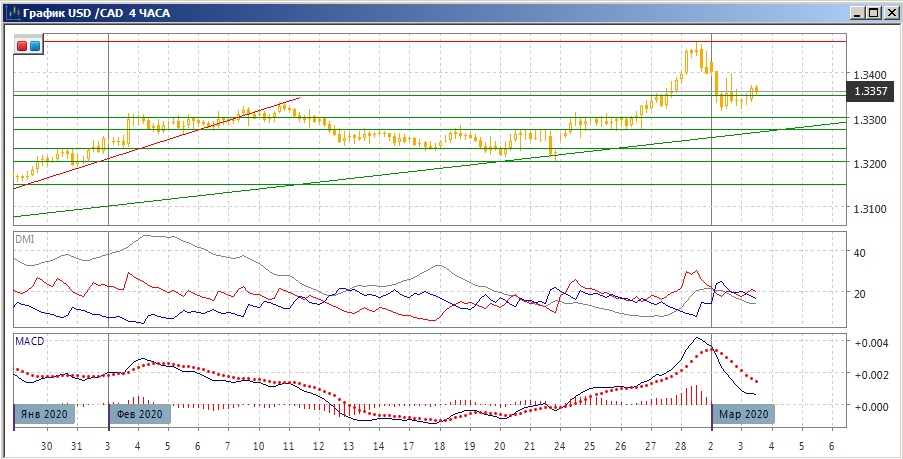Click the DMI indicator label
The width and height of the screenshot is (903, 459).
(x=23, y=239)
